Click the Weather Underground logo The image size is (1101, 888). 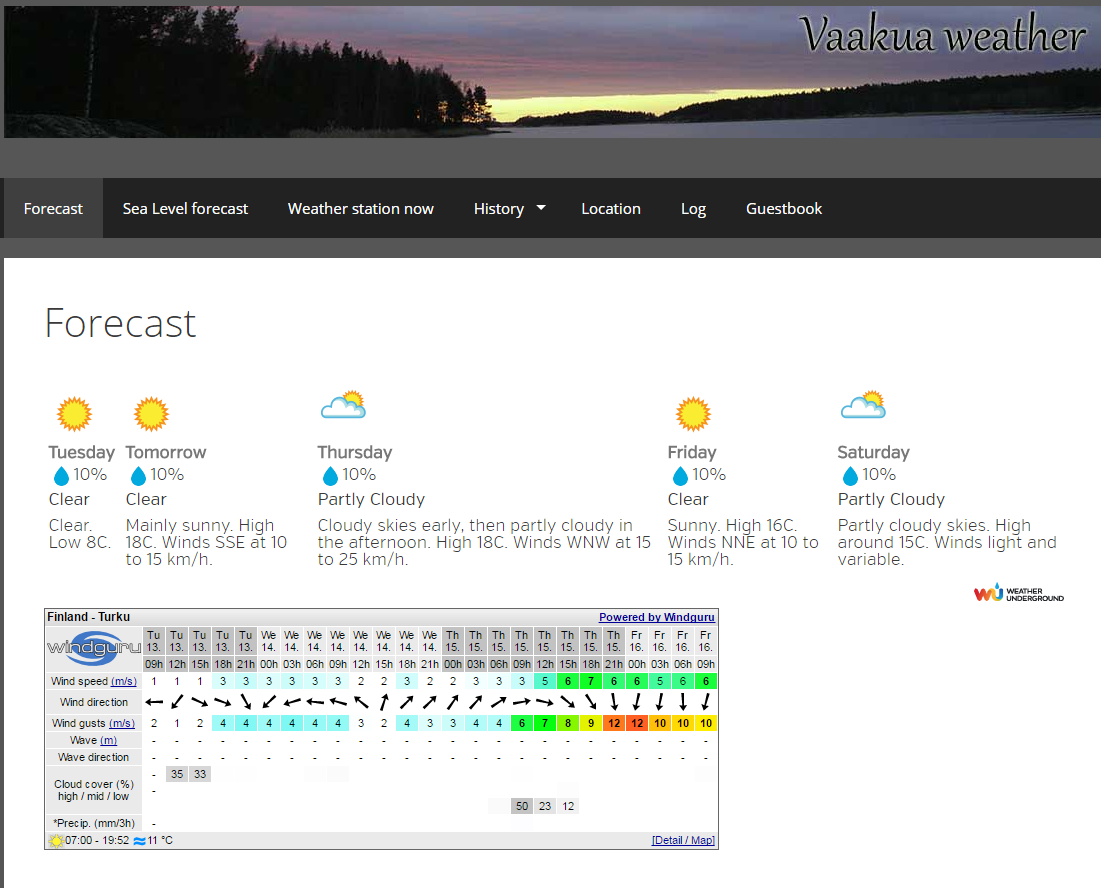[1019, 593]
